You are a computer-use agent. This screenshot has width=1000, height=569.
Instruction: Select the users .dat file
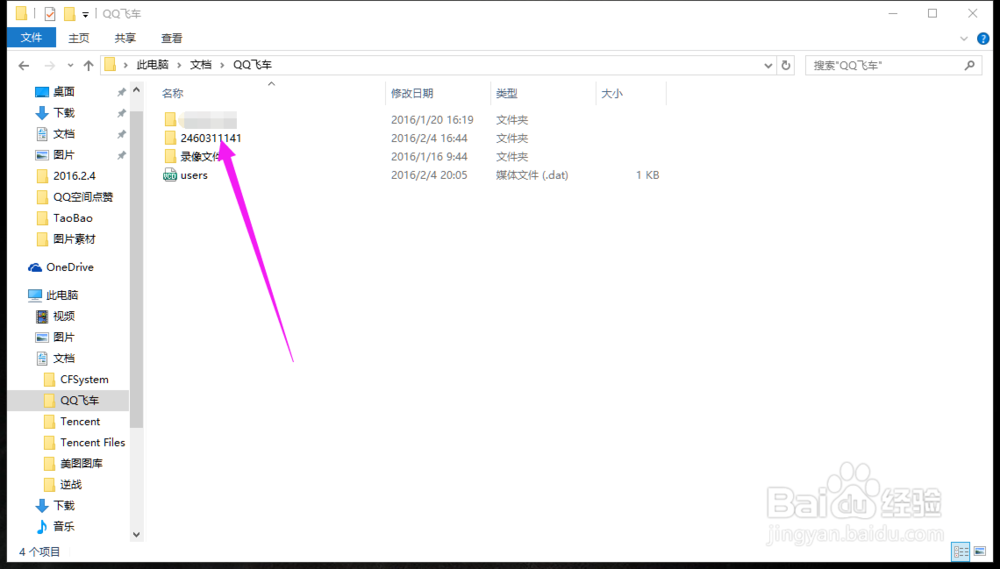[194, 175]
